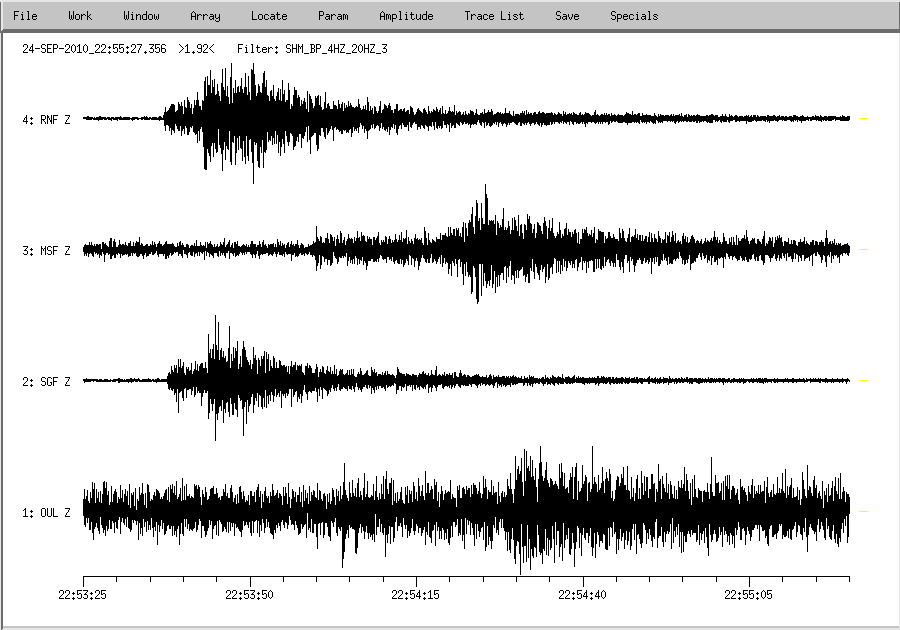This screenshot has height=630, width=900.
Task: Open the Specials menu
Action: tap(634, 16)
